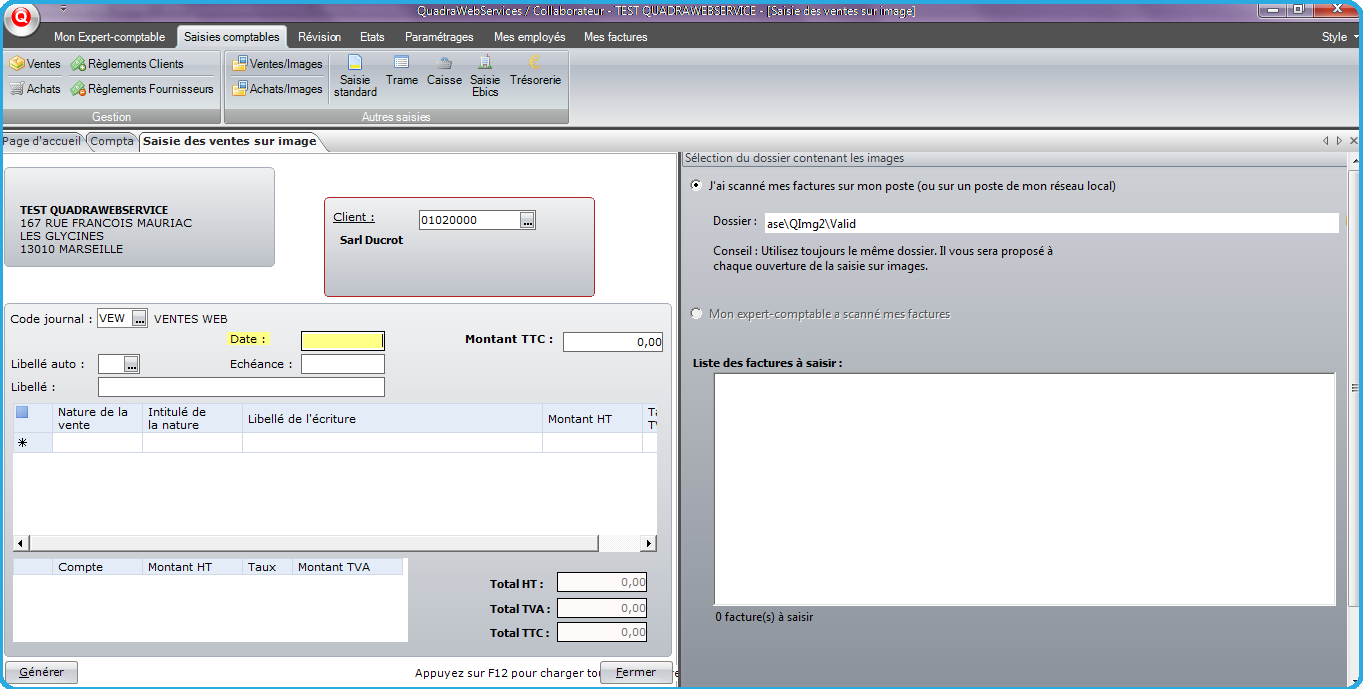Open the Etats ribbon tab
This screenshot has height=689, width=1363.
click(372, 37)
